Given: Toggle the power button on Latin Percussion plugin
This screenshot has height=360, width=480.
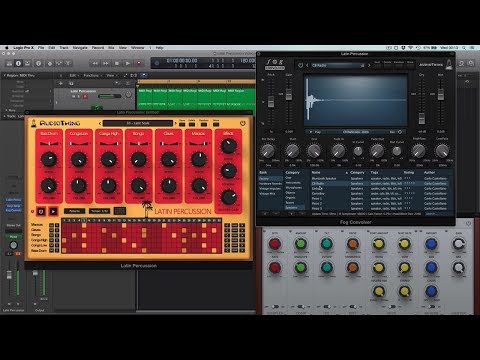Looking at the screenshot, I should [x=243, y=123].
